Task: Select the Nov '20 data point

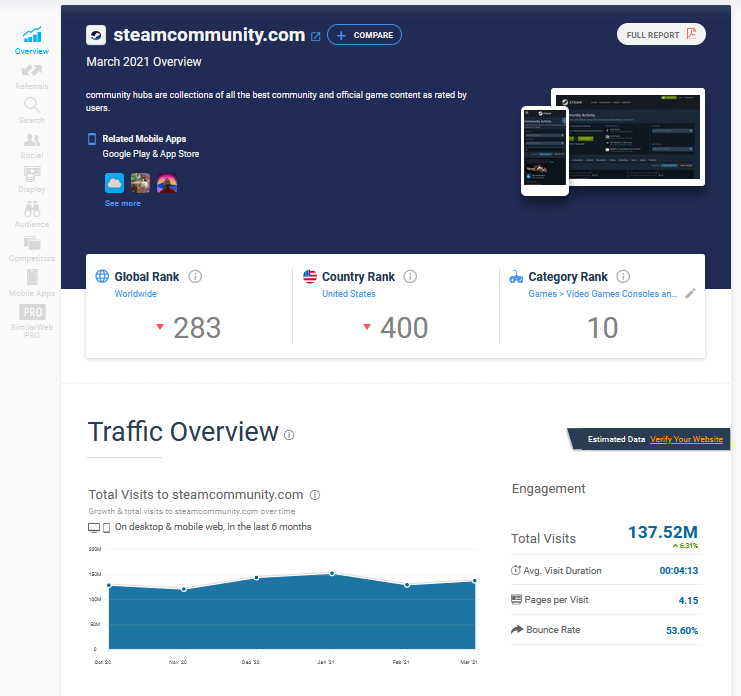Action: click(184, 589)
